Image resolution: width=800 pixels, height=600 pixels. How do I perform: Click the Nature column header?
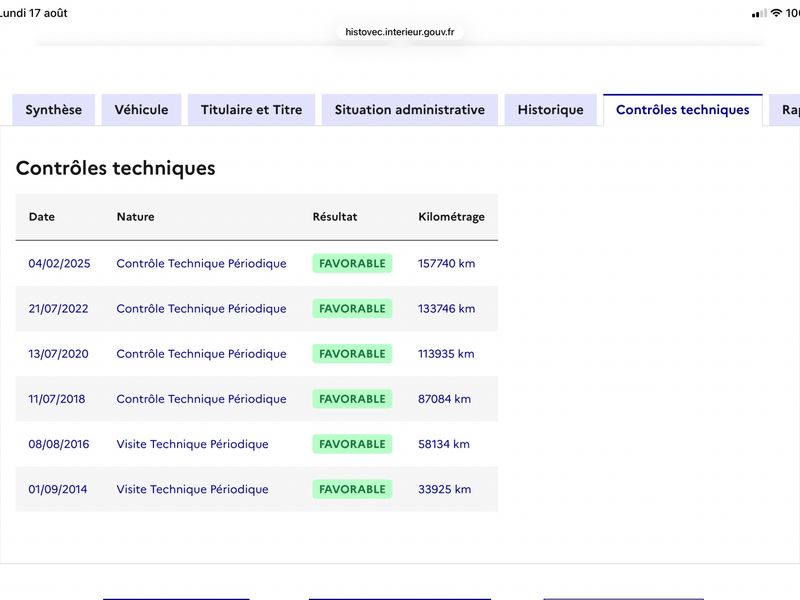pos(135,217)
